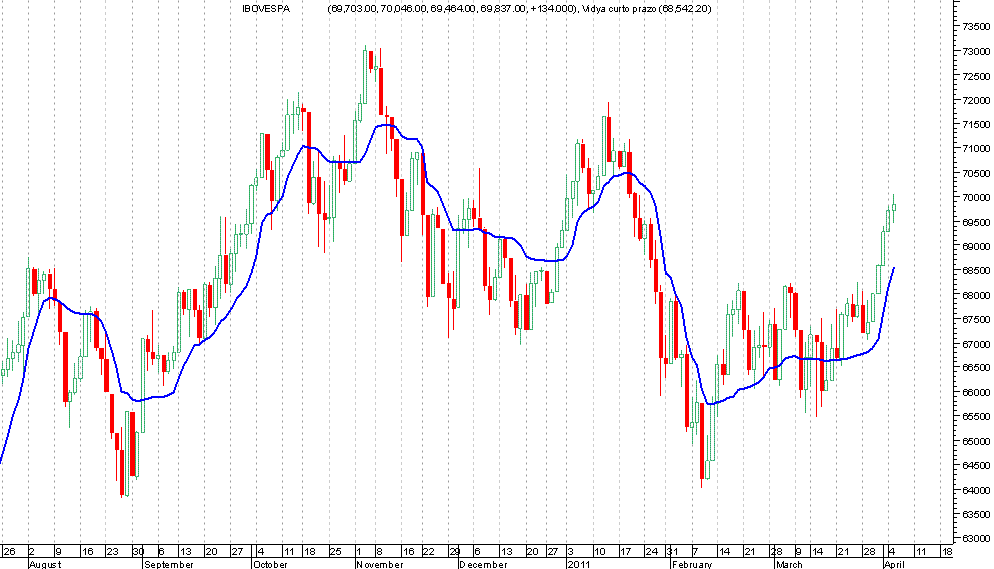This screenshot has height=569, width=994.
Task: Click the day 26 label on time axis
Action: pos(9,551)
